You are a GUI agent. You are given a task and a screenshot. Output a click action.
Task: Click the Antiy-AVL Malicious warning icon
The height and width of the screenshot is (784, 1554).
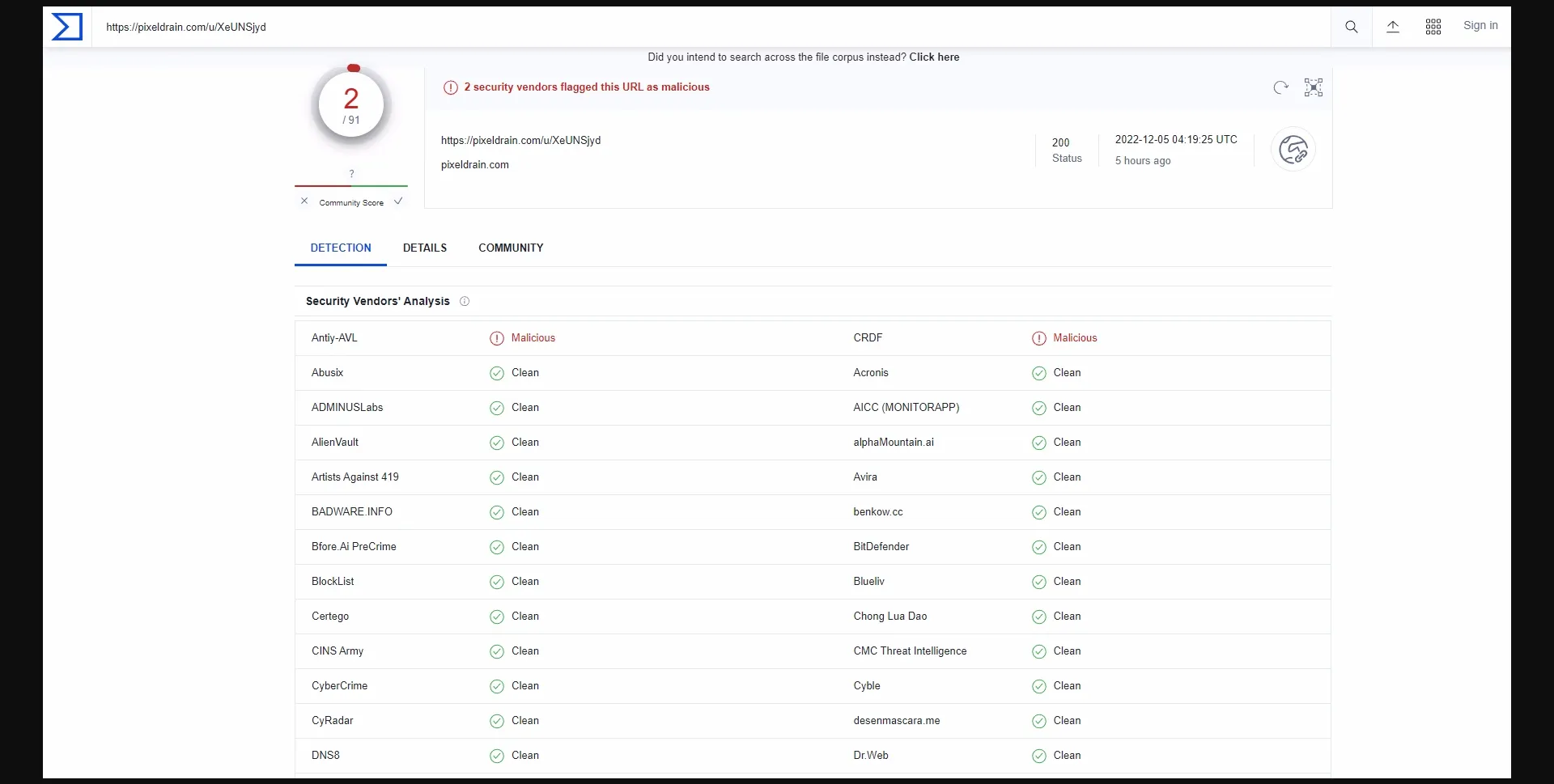click(496, 338)
